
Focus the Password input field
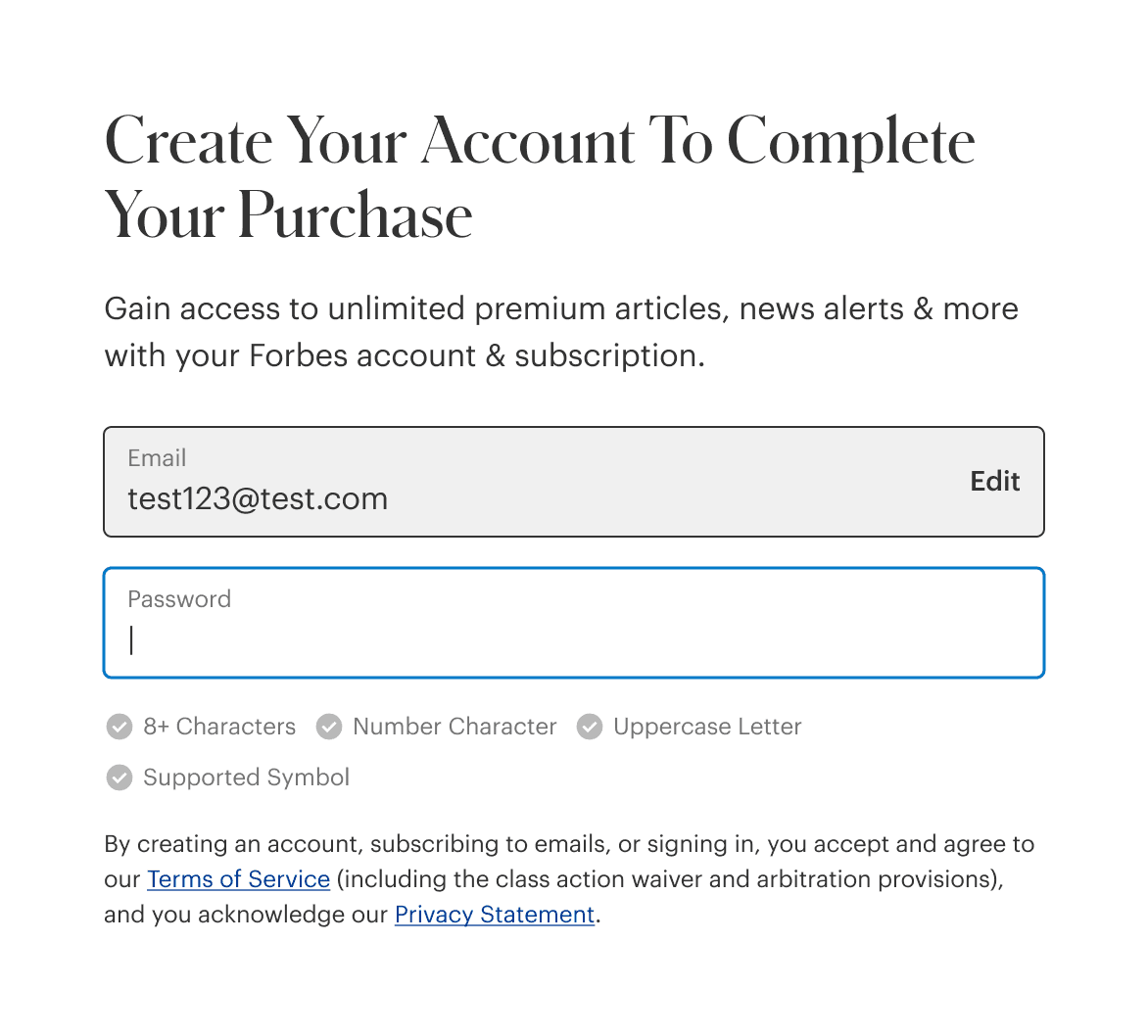[x=574, y=623]
